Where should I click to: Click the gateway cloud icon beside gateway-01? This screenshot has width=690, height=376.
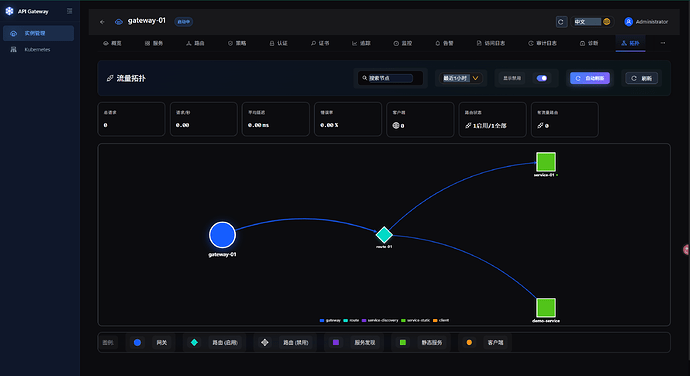click(119, 22)
